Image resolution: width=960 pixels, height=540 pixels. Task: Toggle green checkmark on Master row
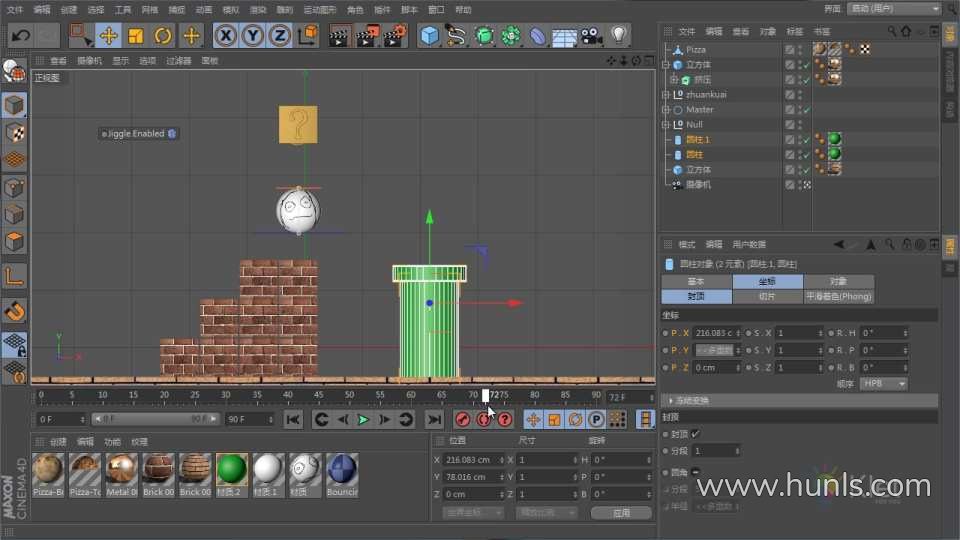tap(806, 110)
